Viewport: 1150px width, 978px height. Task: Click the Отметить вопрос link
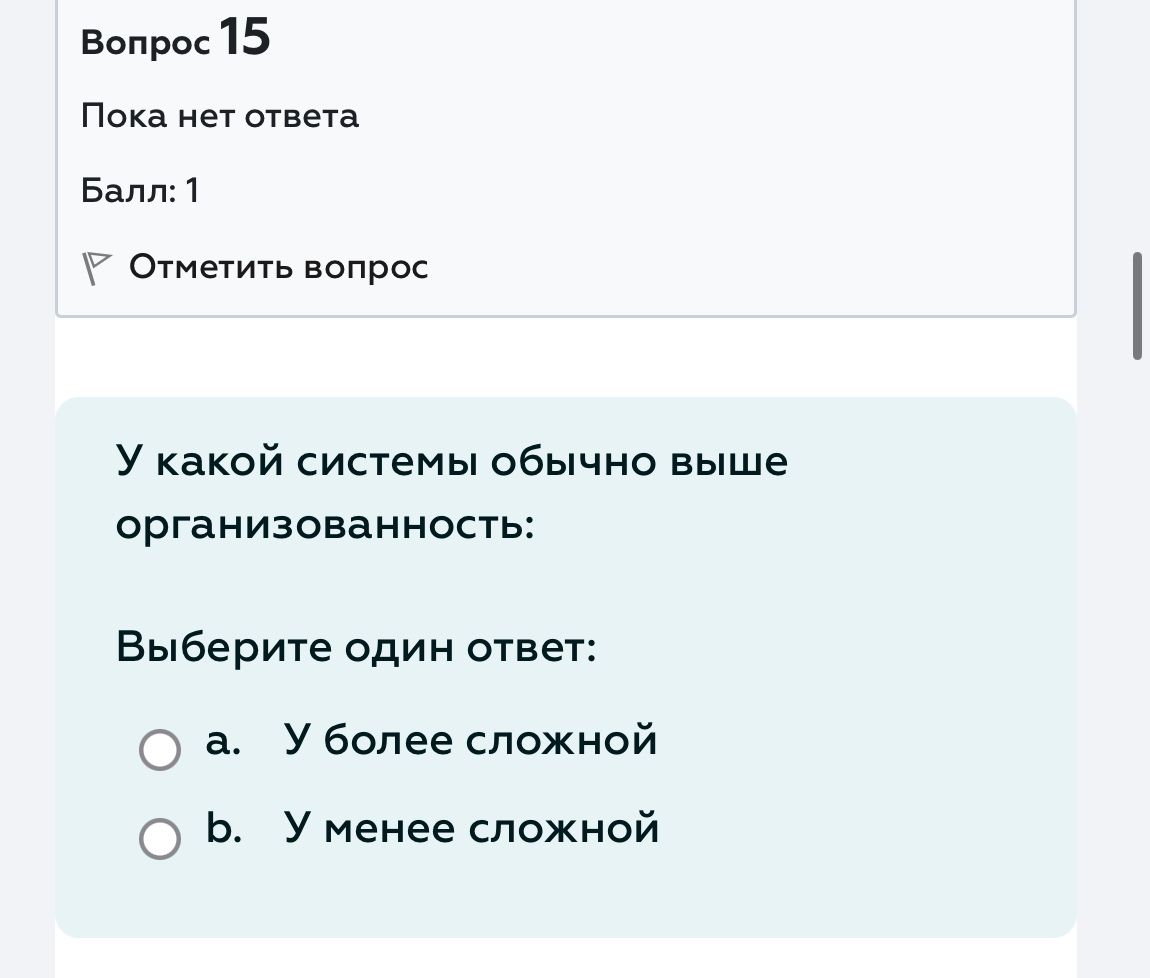[278, 267]
